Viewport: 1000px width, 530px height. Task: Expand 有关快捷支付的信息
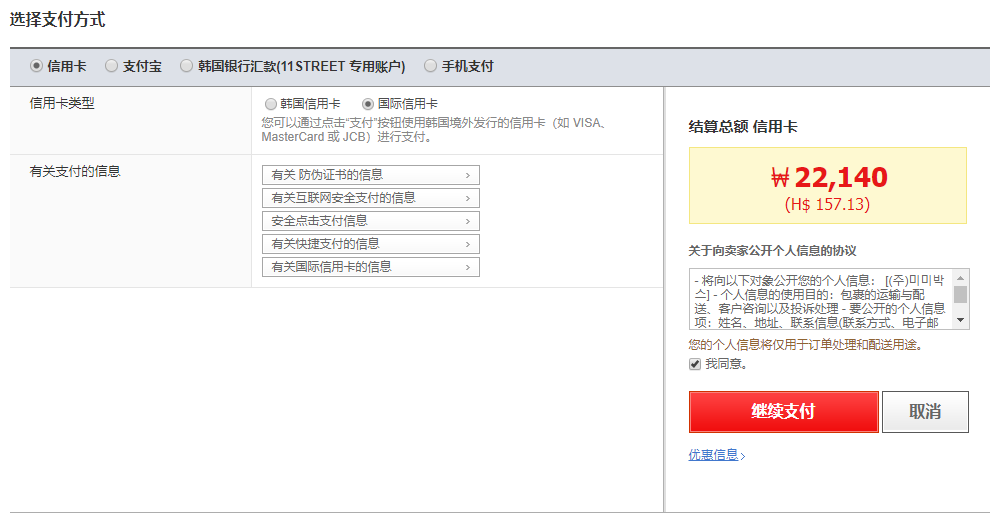(x=370, y=244)
